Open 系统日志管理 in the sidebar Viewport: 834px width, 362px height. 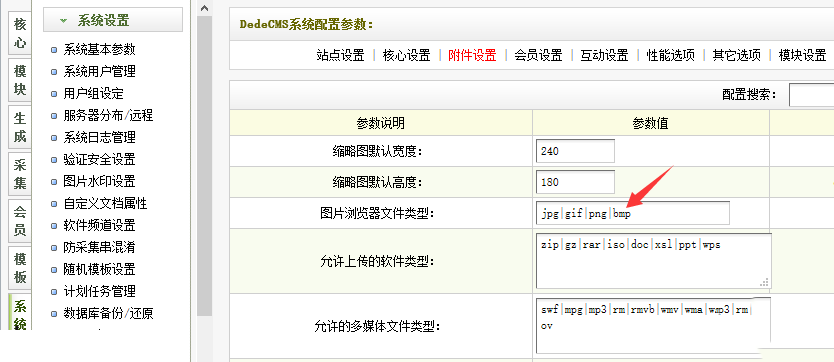click(x=99, y=137)
